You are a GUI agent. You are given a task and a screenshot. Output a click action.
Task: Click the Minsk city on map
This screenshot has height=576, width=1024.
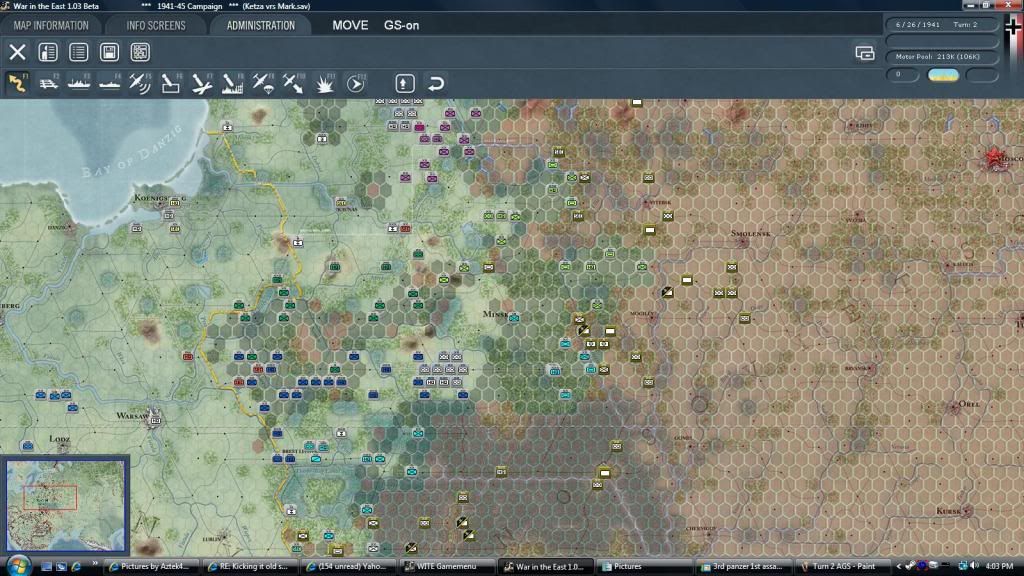pos(496,314)
